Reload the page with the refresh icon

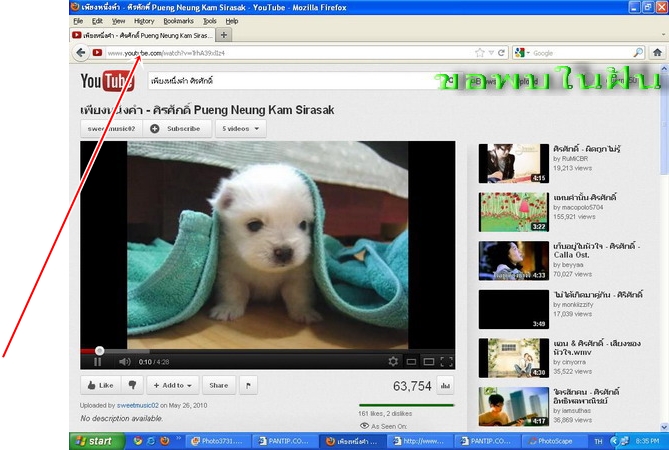point(501,53)
